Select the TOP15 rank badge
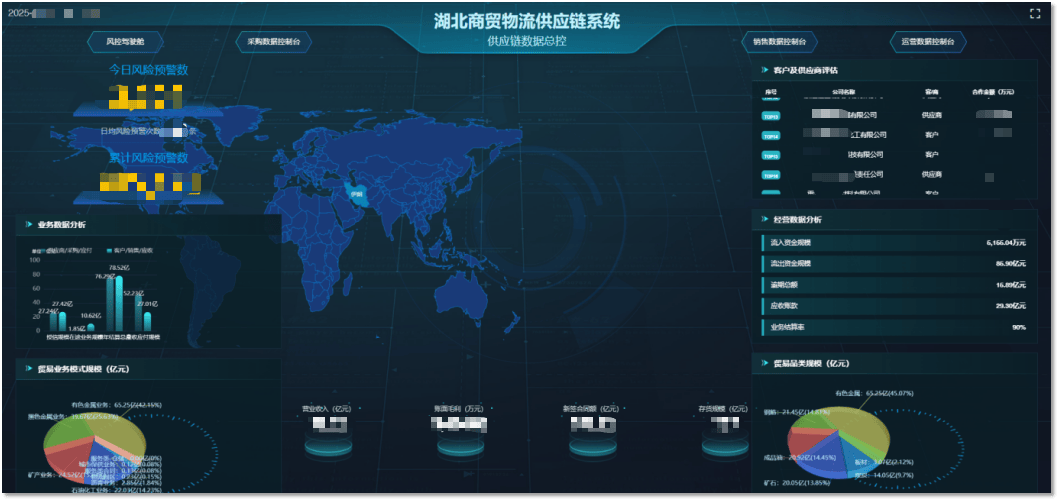Screen dimensions: 1058x501 pyautogui.click(x=771, y=155)
